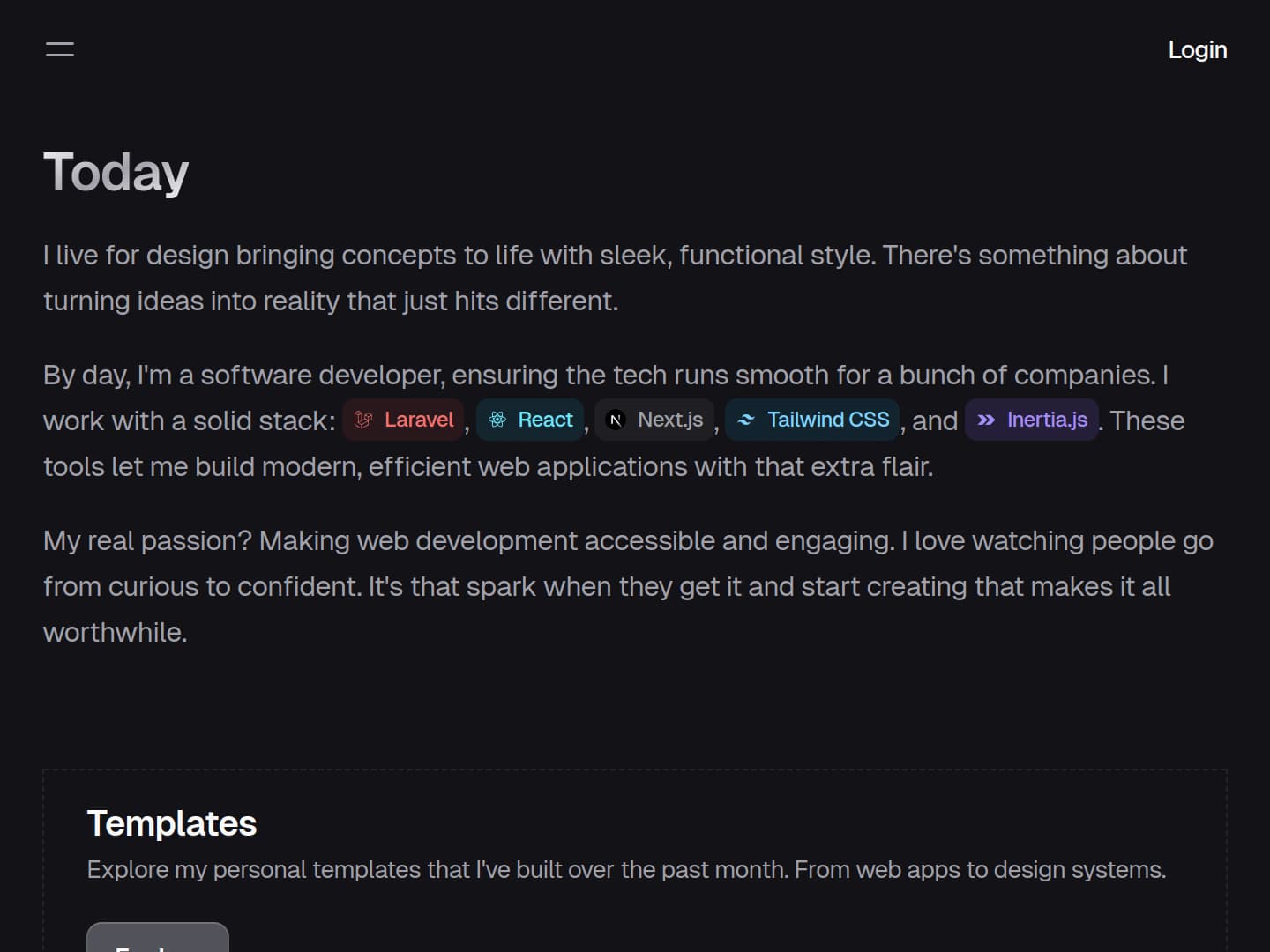Click the partially visible Explore button
Screen dimensions: 1270x952
pos(158,937)
